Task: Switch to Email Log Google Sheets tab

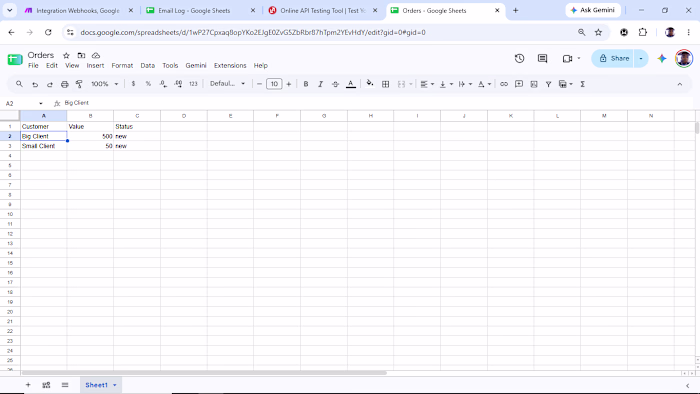Action: coord(201,10)
